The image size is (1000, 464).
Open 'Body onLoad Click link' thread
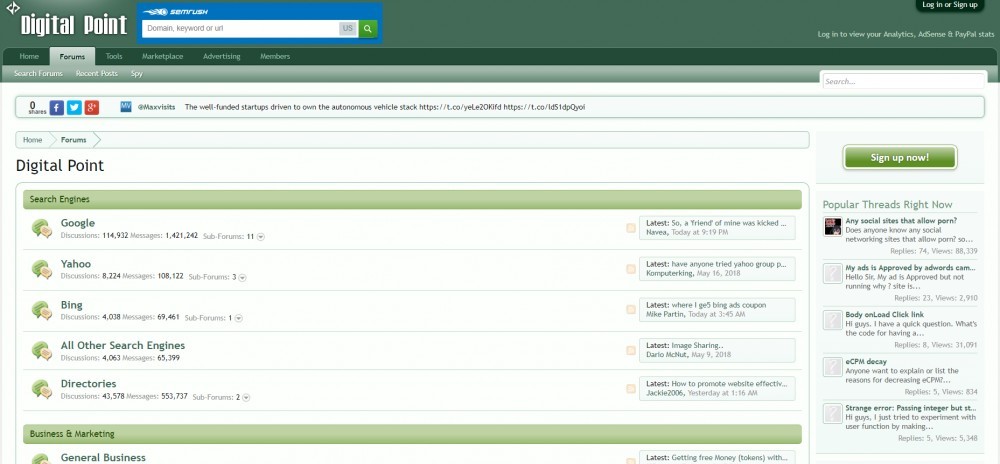click(885, 315)
